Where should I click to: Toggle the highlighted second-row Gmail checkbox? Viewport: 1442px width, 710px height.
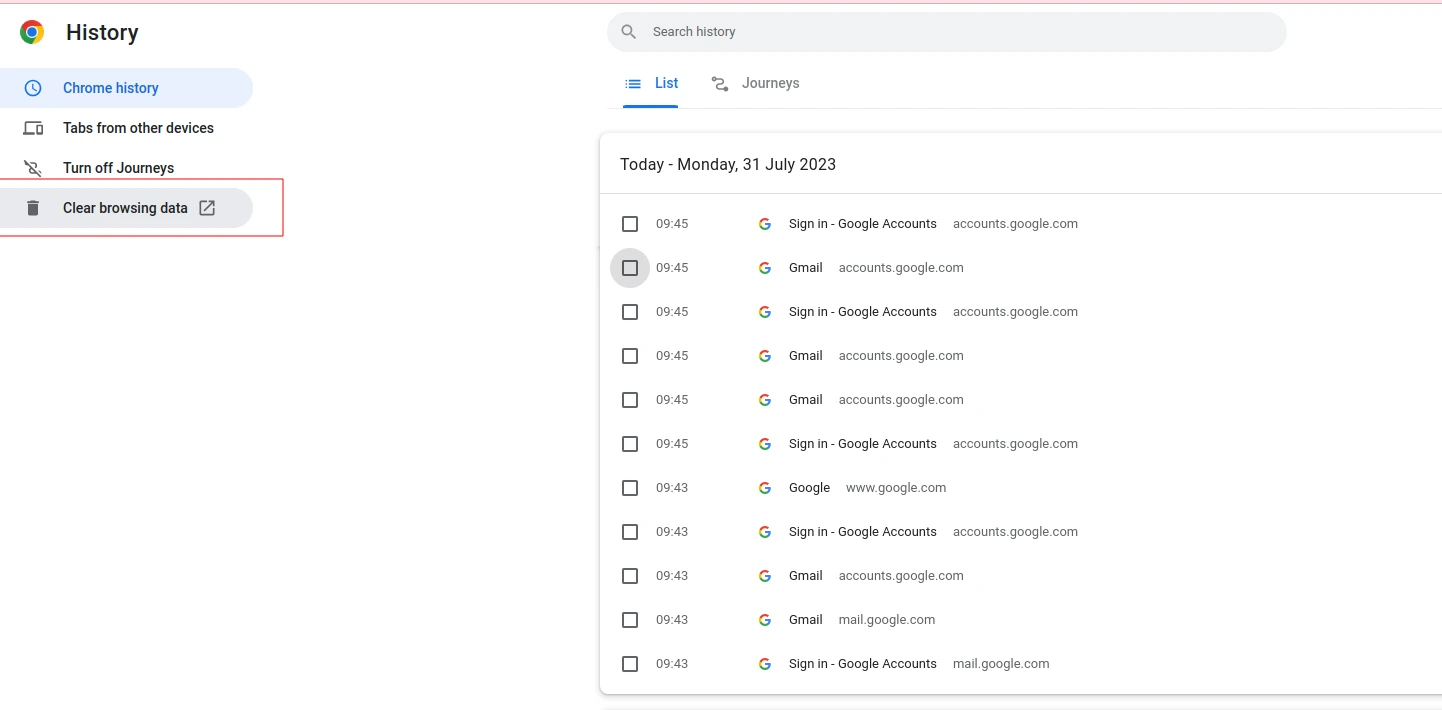(630, 268)
